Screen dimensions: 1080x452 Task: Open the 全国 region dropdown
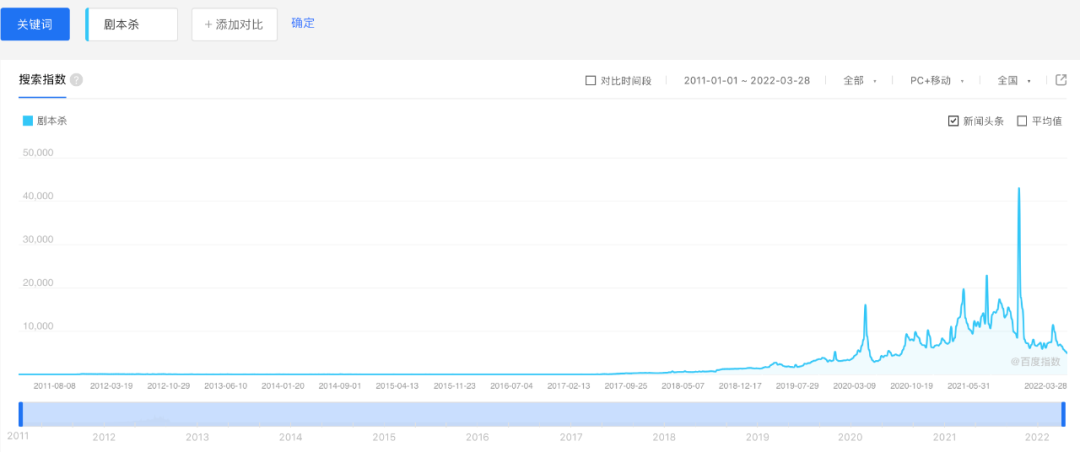pyautogui.click(x=1013, y=81)
